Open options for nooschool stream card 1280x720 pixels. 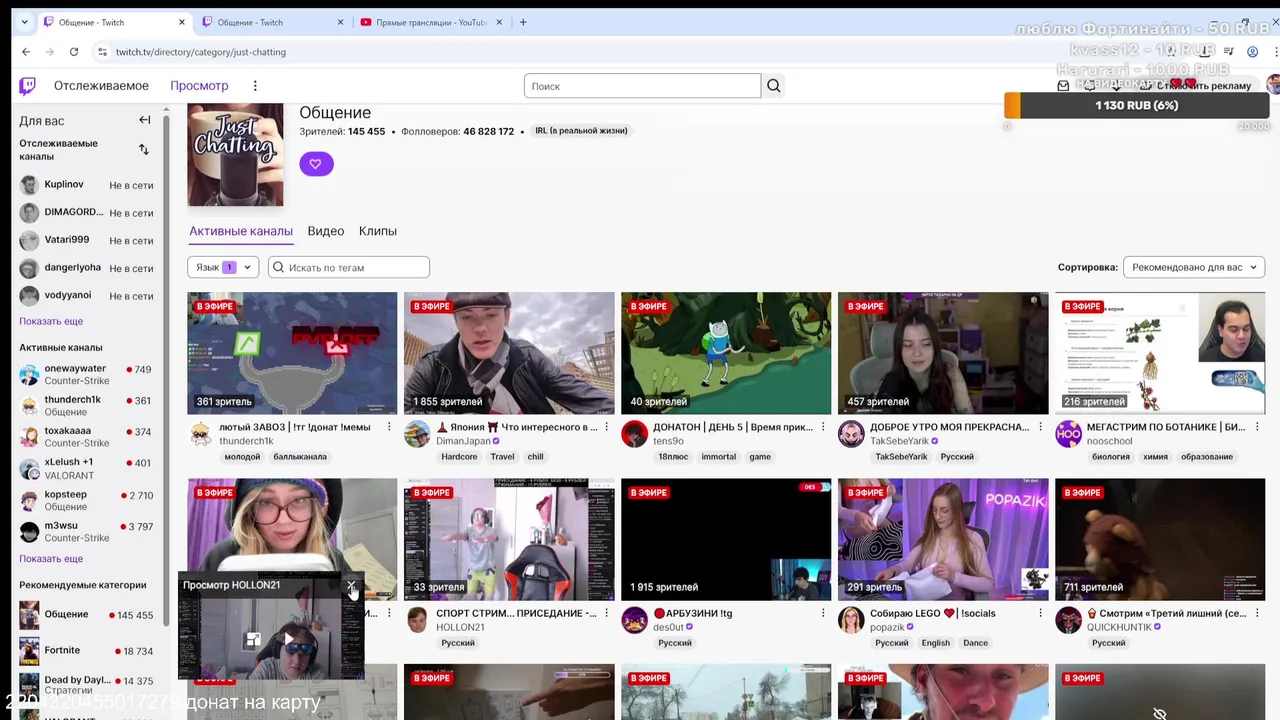point(1257,427)
